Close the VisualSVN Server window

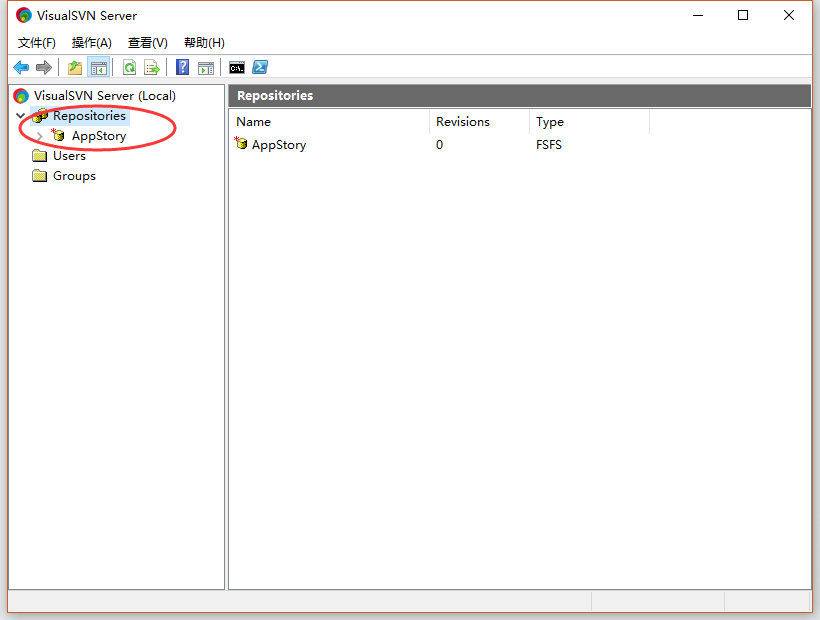789,15
